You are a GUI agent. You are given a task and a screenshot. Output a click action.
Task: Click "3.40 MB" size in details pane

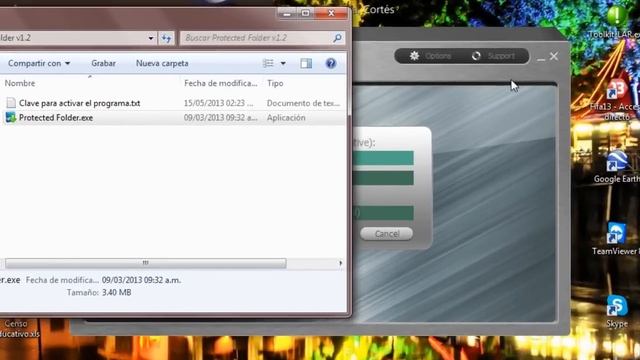point(116,293)
